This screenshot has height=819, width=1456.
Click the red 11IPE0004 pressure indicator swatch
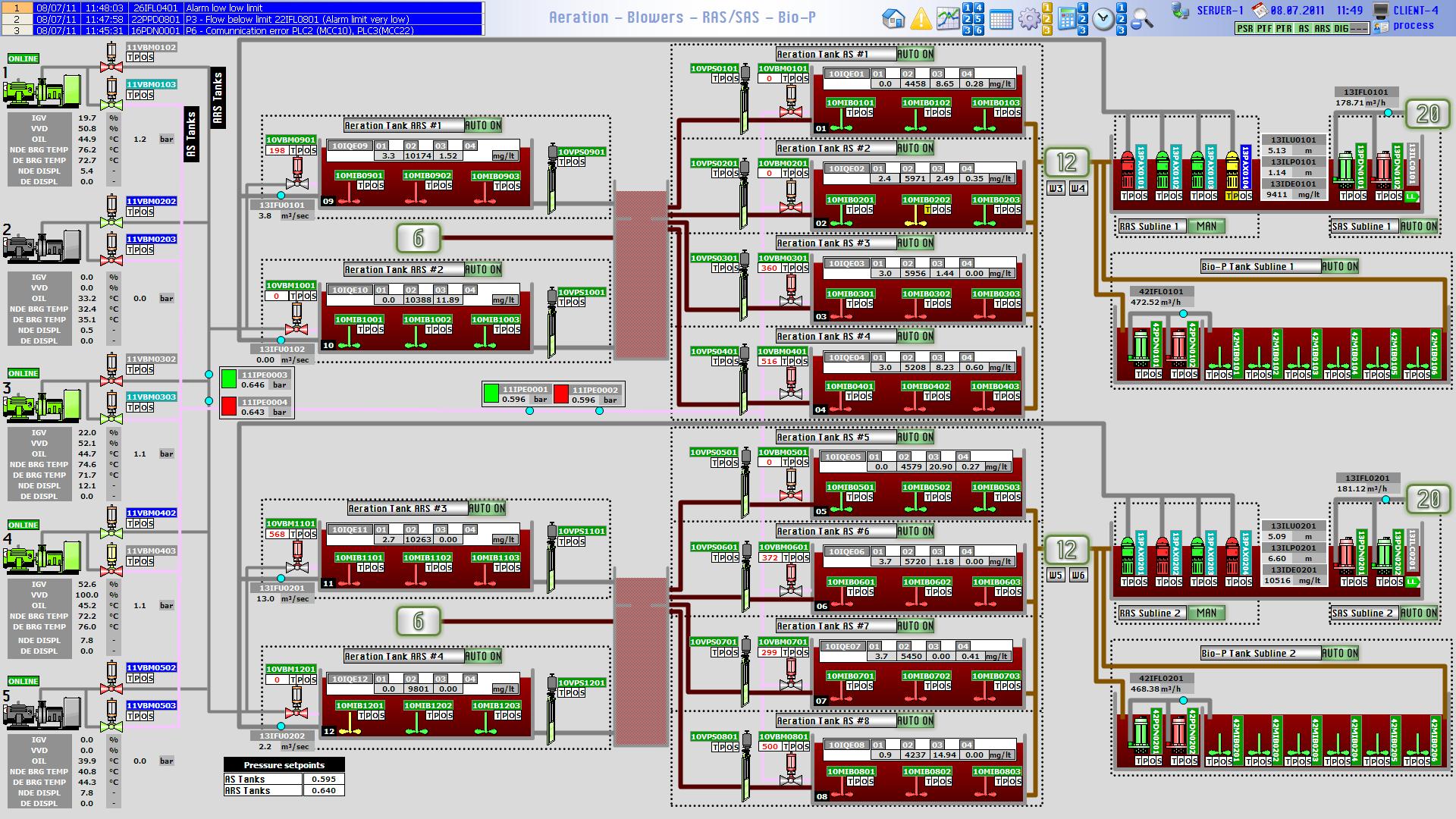[x=229, y=407]
